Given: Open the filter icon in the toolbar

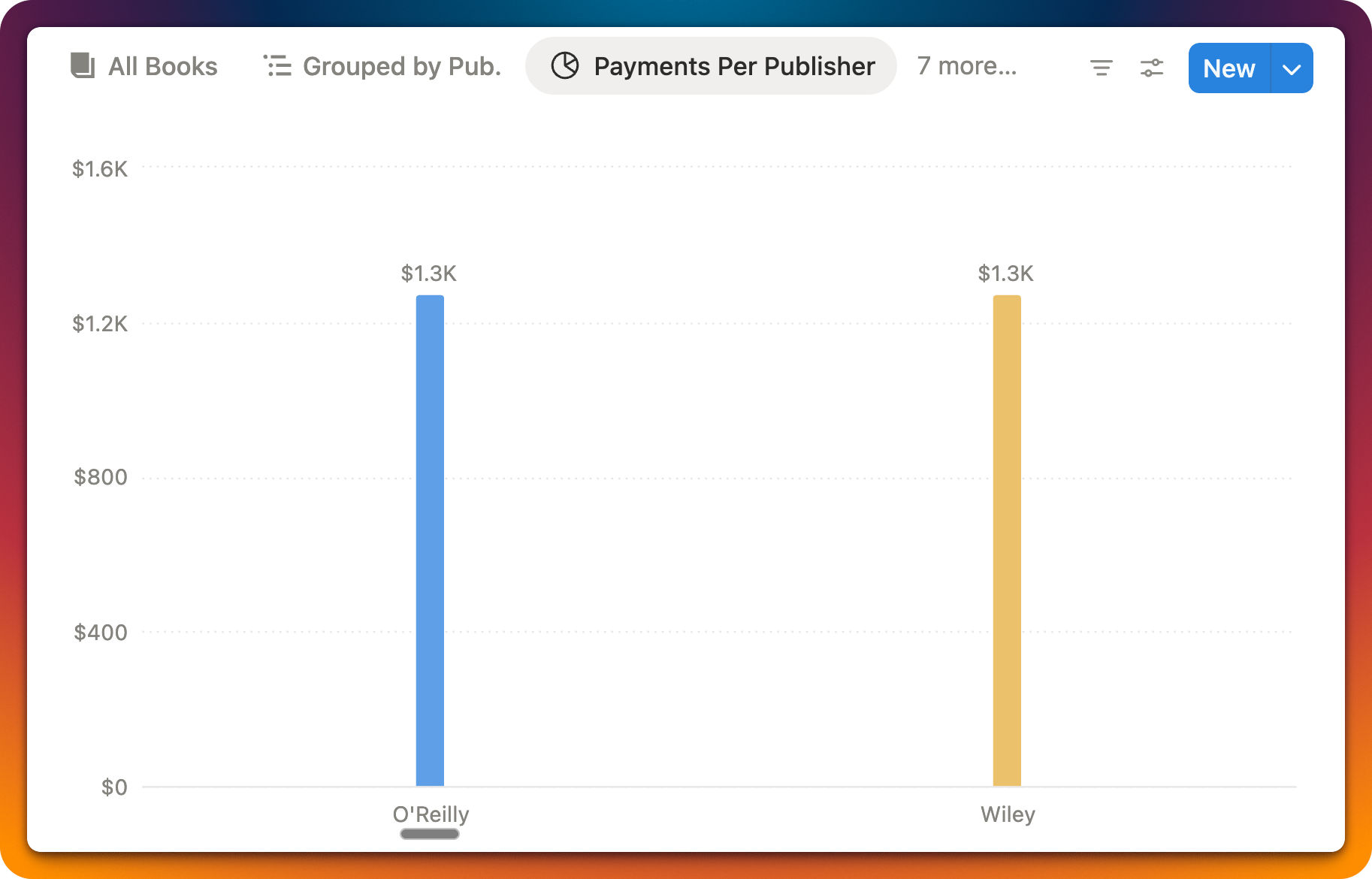Looking at the screenshot, I should click(1101, 68).
